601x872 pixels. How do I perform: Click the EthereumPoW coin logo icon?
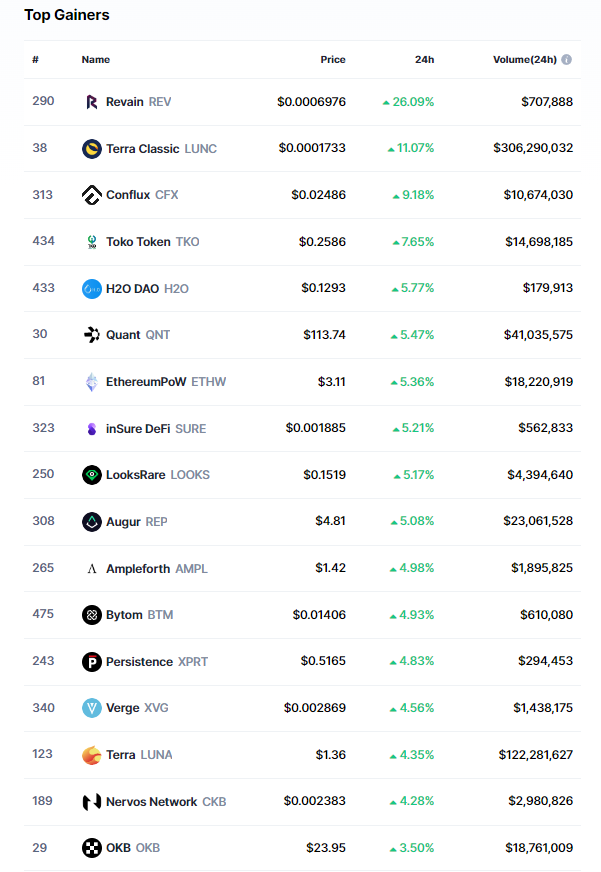[x=92, y=382]
